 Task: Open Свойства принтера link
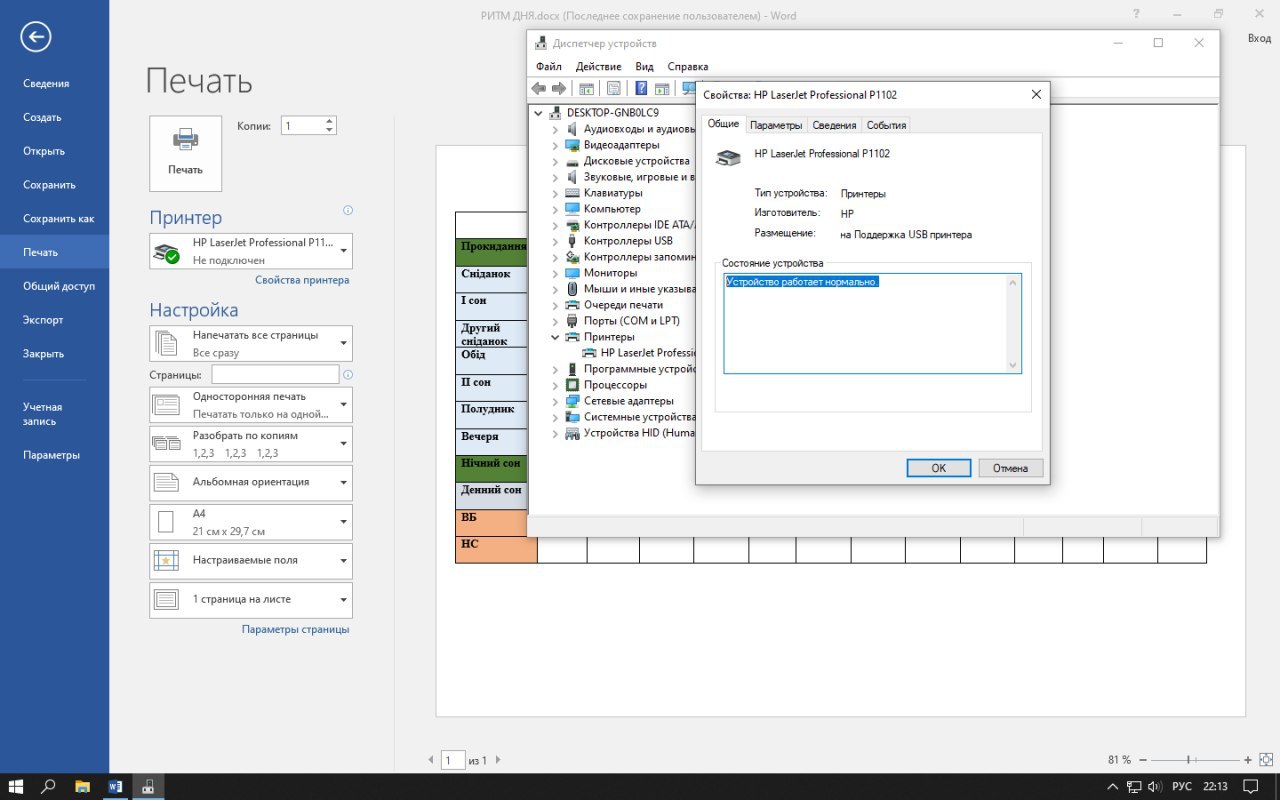pos(302,280)
